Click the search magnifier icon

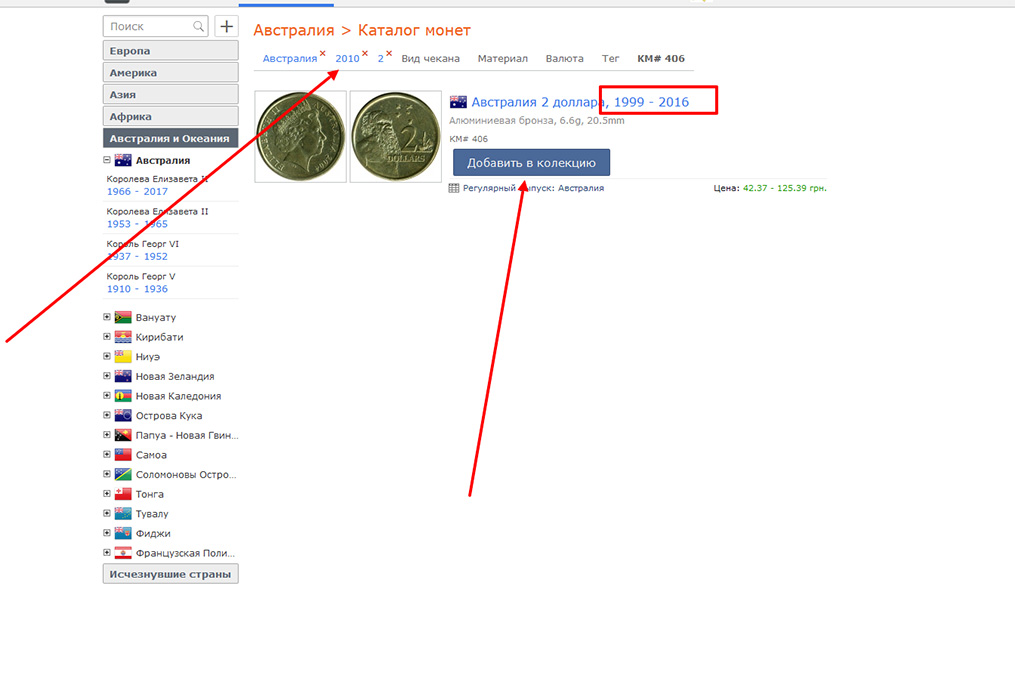199,27
